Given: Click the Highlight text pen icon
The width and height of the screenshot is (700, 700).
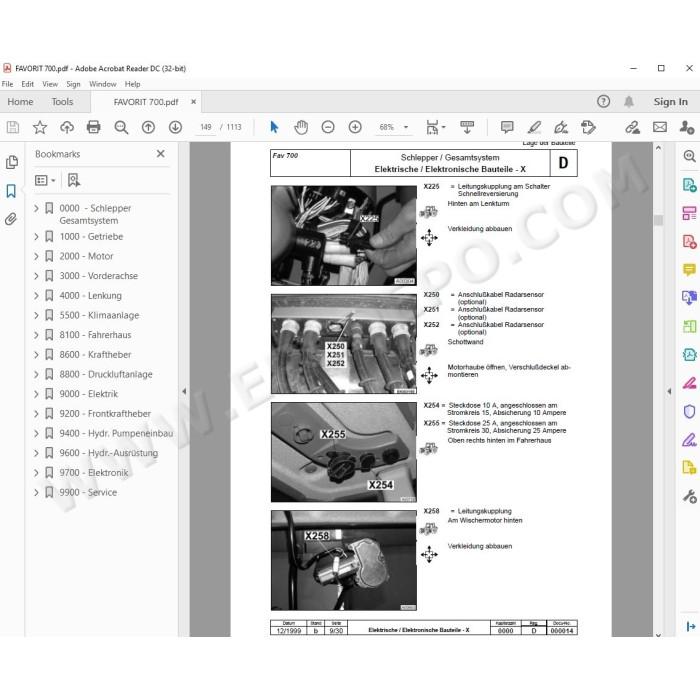Looking at the screenshot, I should click(x=534, y=127).
